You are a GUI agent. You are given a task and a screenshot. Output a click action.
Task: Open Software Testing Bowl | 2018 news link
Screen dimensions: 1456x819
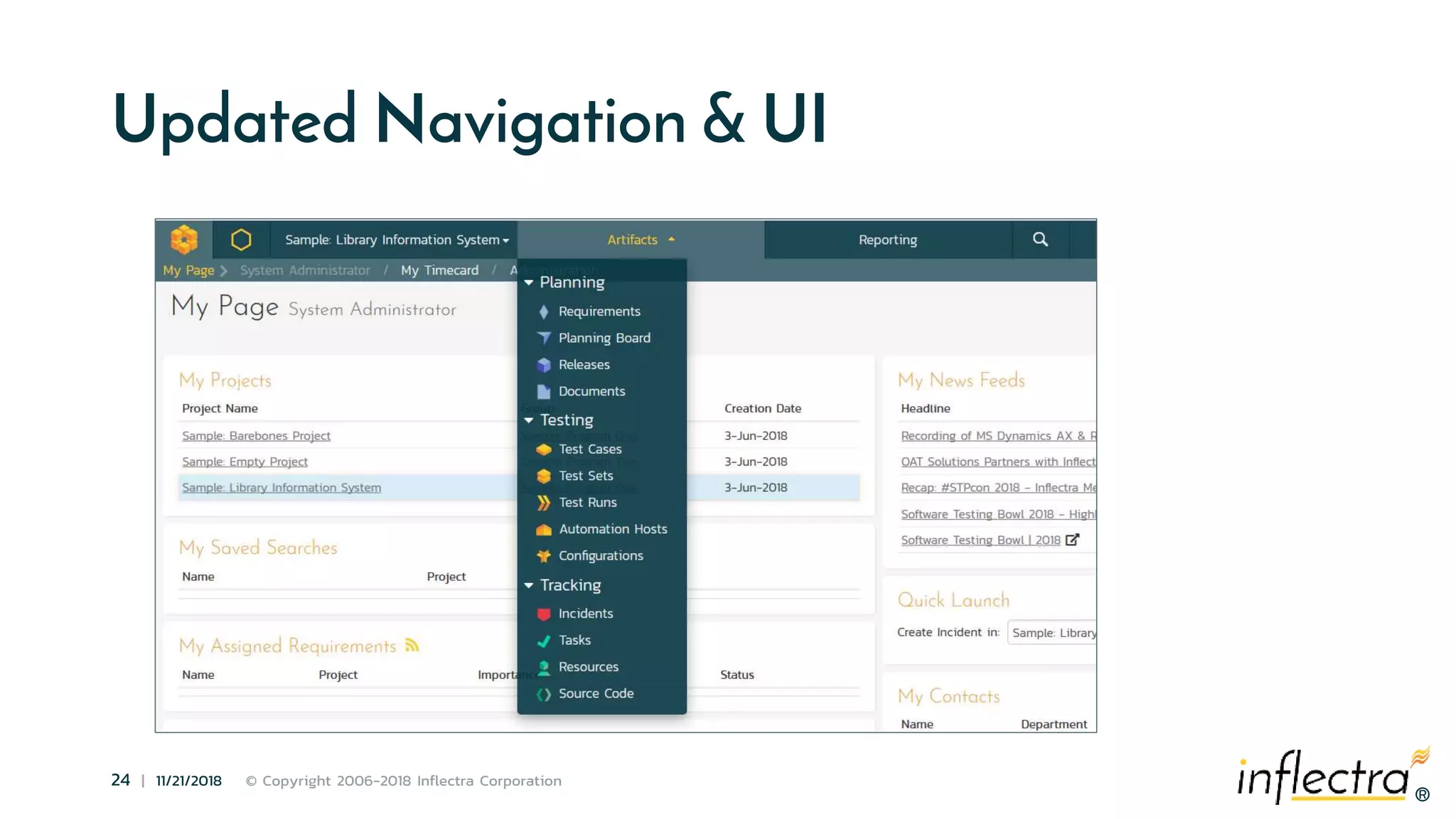(x=980, y=540)
